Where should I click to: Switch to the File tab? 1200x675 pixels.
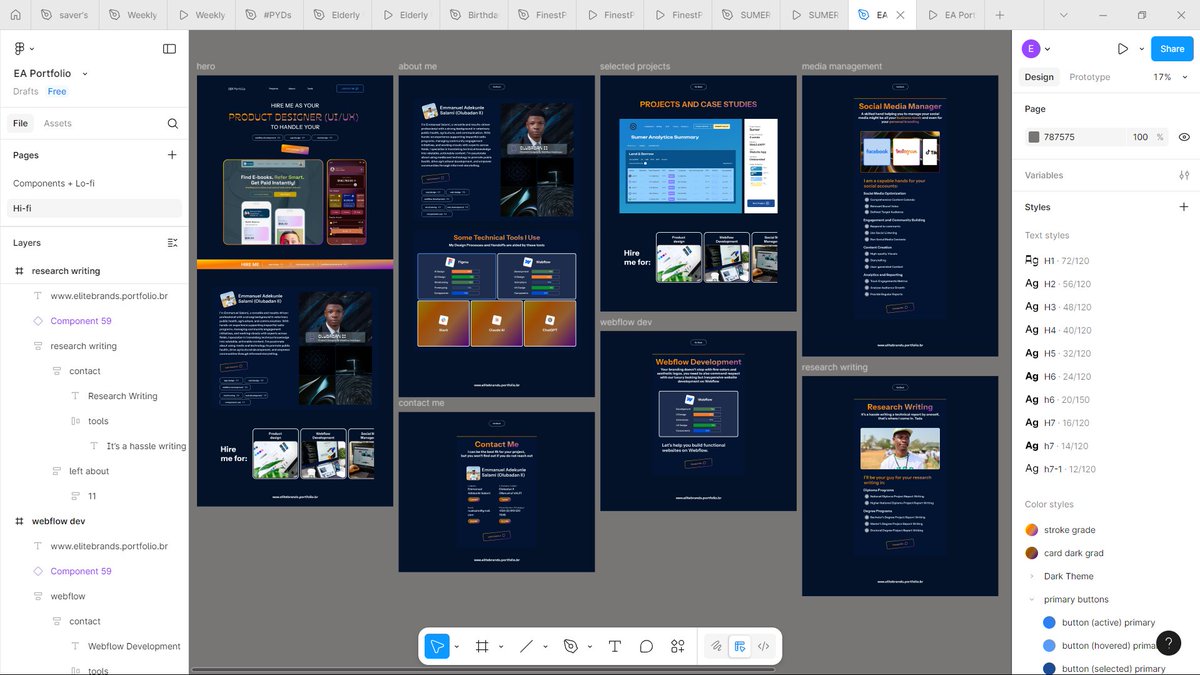click(x=20, y=123)
